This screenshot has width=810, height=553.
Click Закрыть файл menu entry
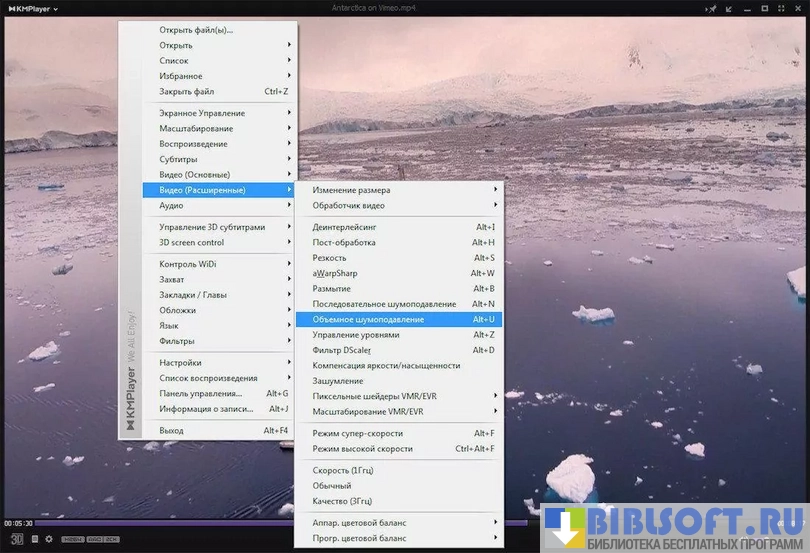click(x=186, y=92)
